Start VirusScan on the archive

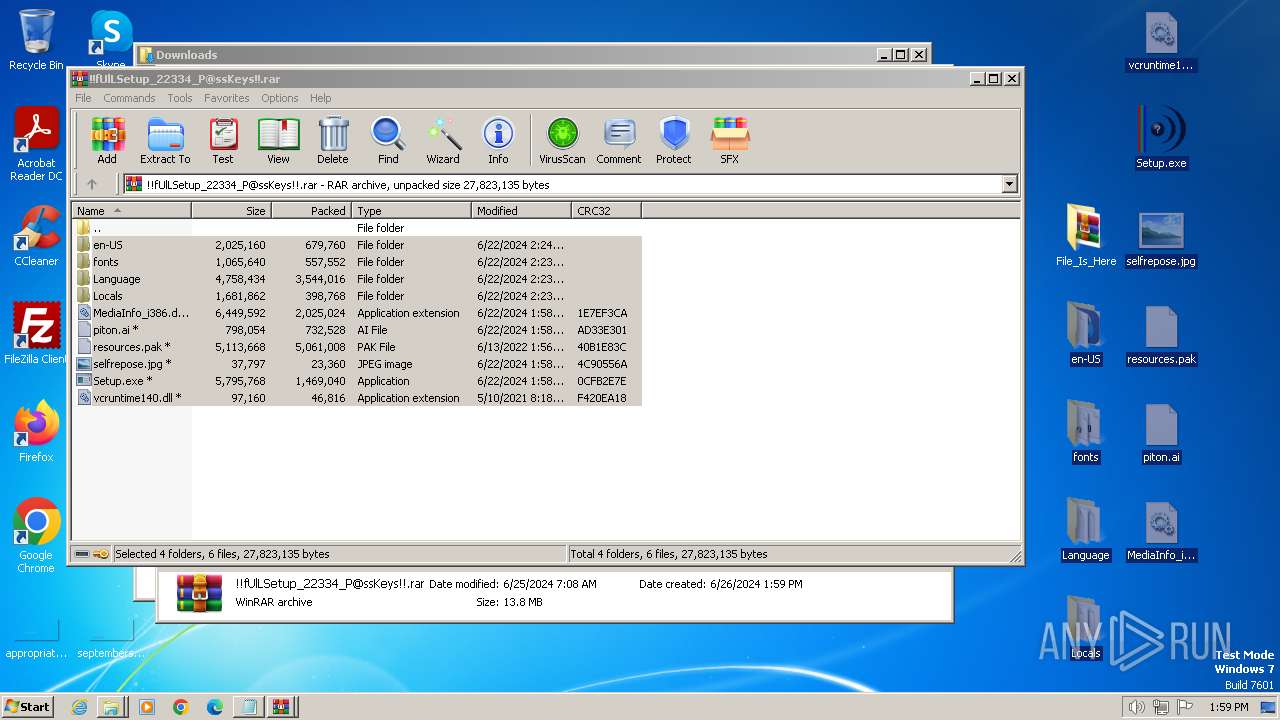tap(562, 140)
